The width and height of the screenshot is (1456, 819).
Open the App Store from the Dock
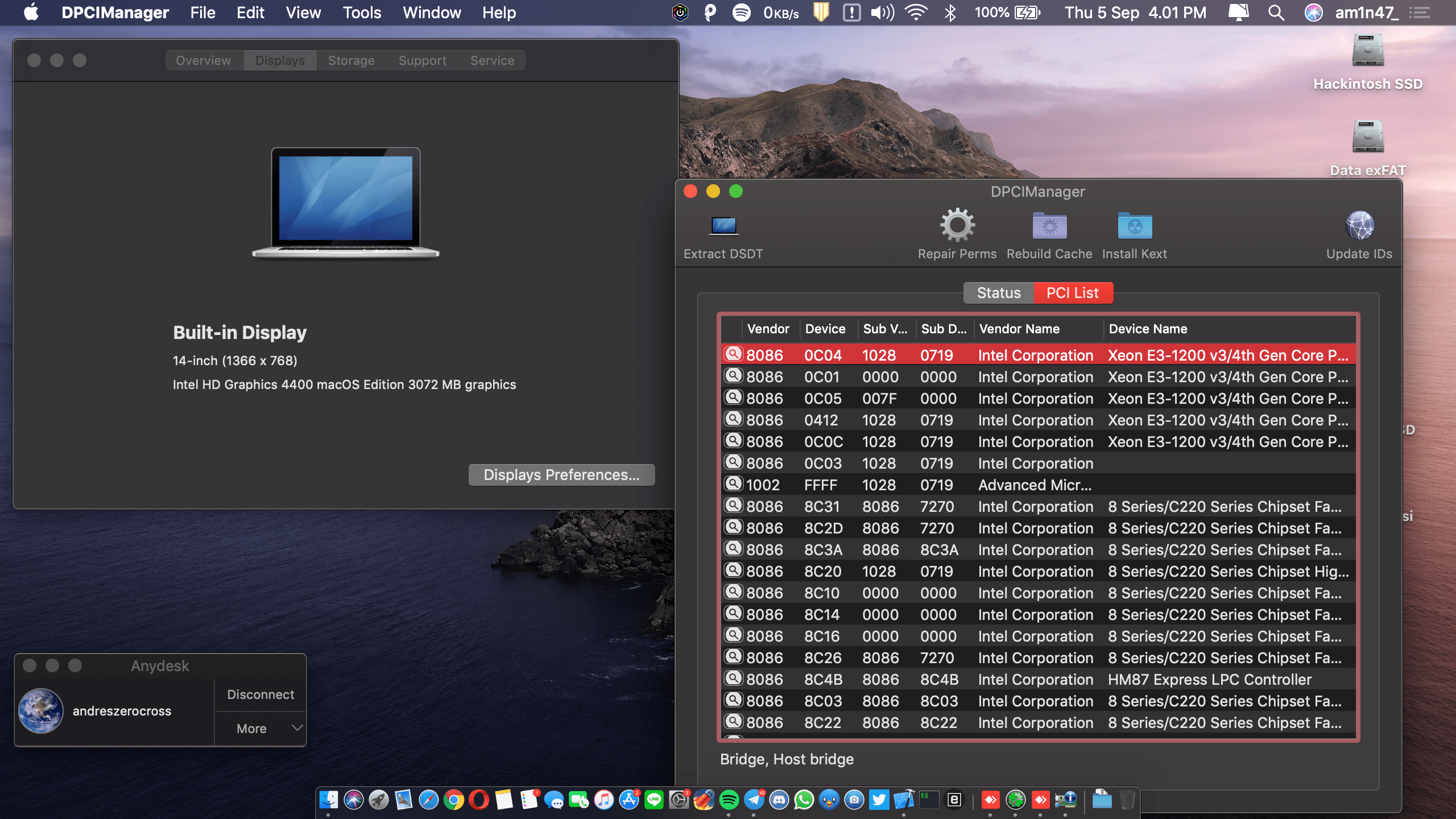tap(628, 800)
